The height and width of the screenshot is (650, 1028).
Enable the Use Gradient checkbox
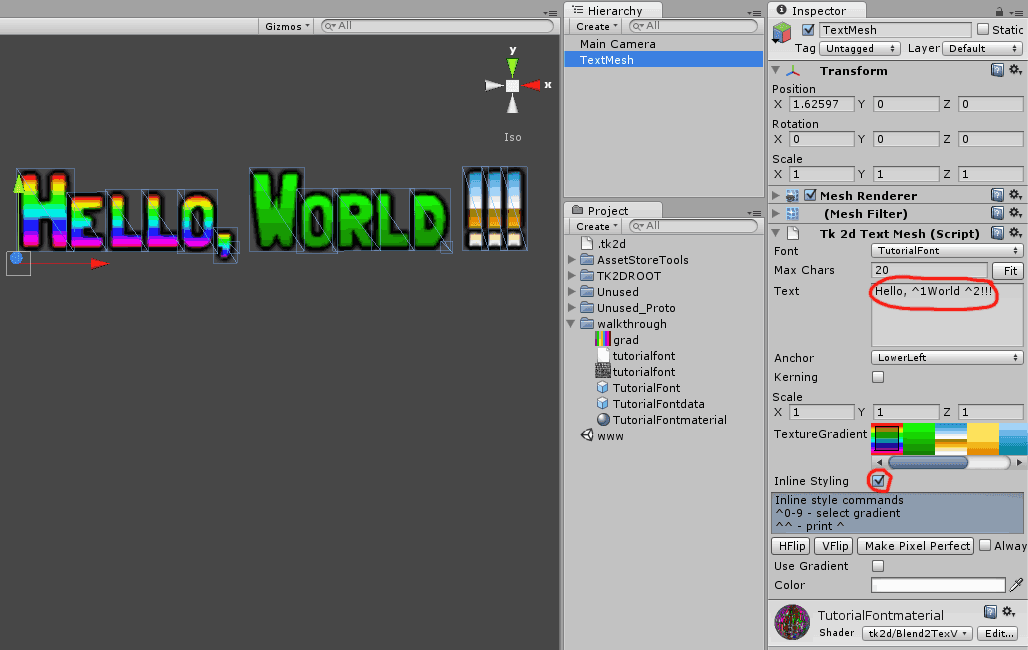(x=878, y=565)
